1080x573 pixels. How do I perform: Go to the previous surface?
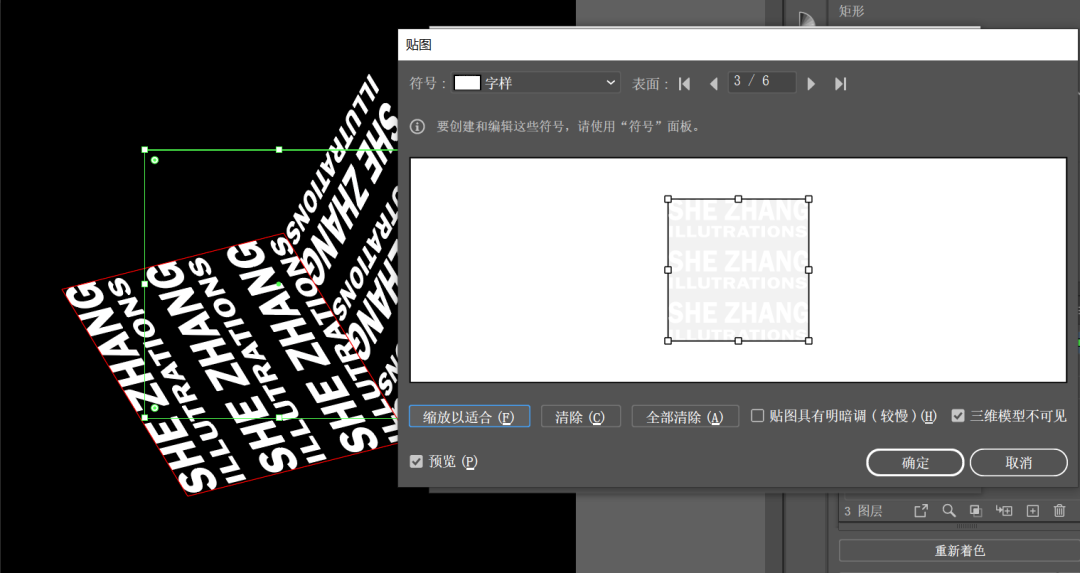(x=713, y=84)
